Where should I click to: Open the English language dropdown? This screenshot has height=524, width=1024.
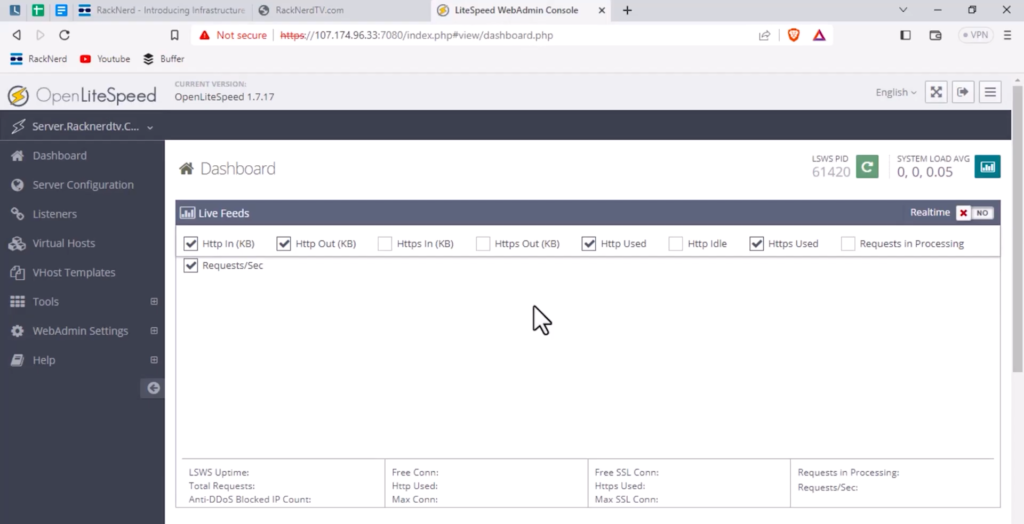(895, 92)
